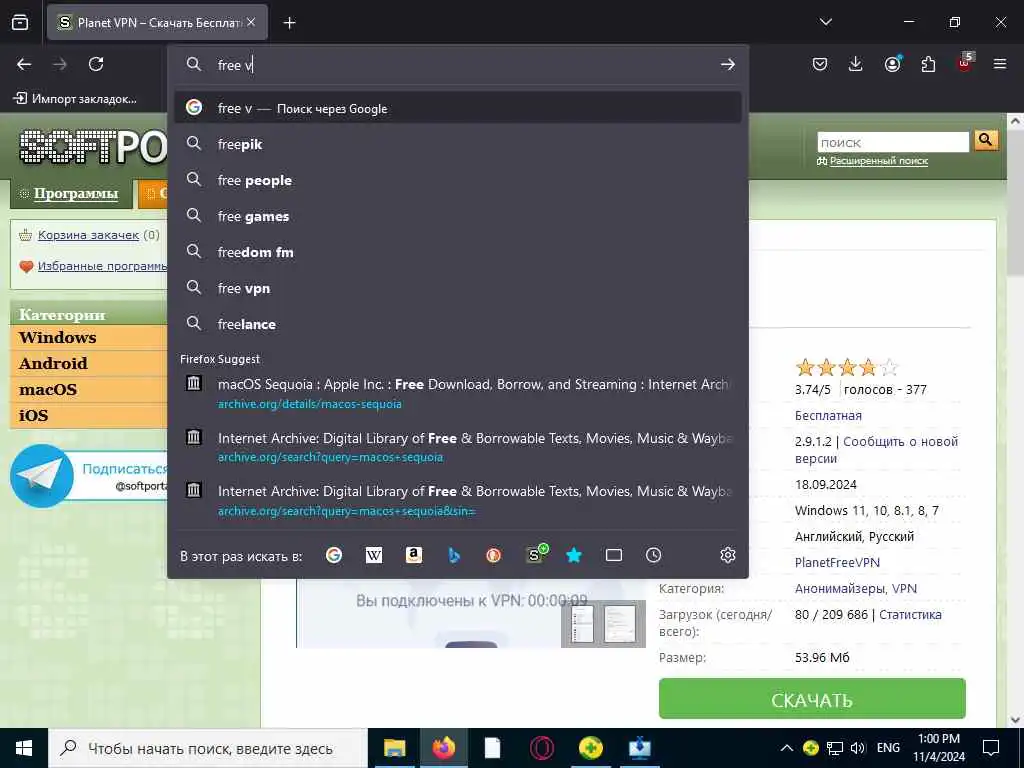Click the green СКАЧАТЬ button

coord(812,699)
